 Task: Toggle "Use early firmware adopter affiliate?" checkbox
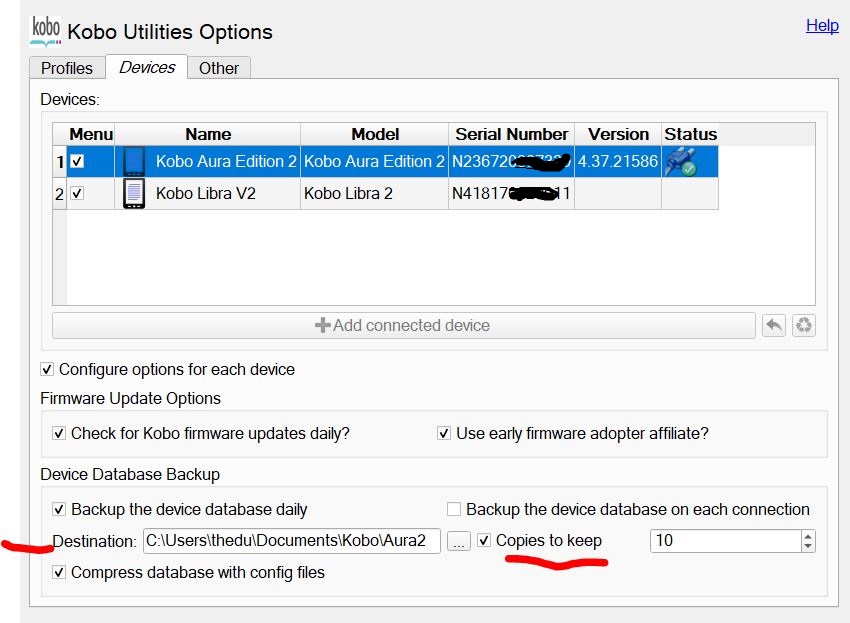pos(444,434)
